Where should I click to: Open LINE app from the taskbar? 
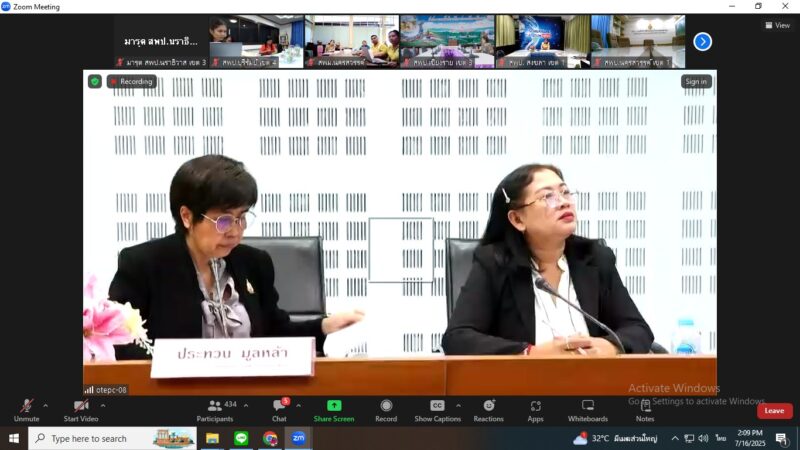pos(241,438)
